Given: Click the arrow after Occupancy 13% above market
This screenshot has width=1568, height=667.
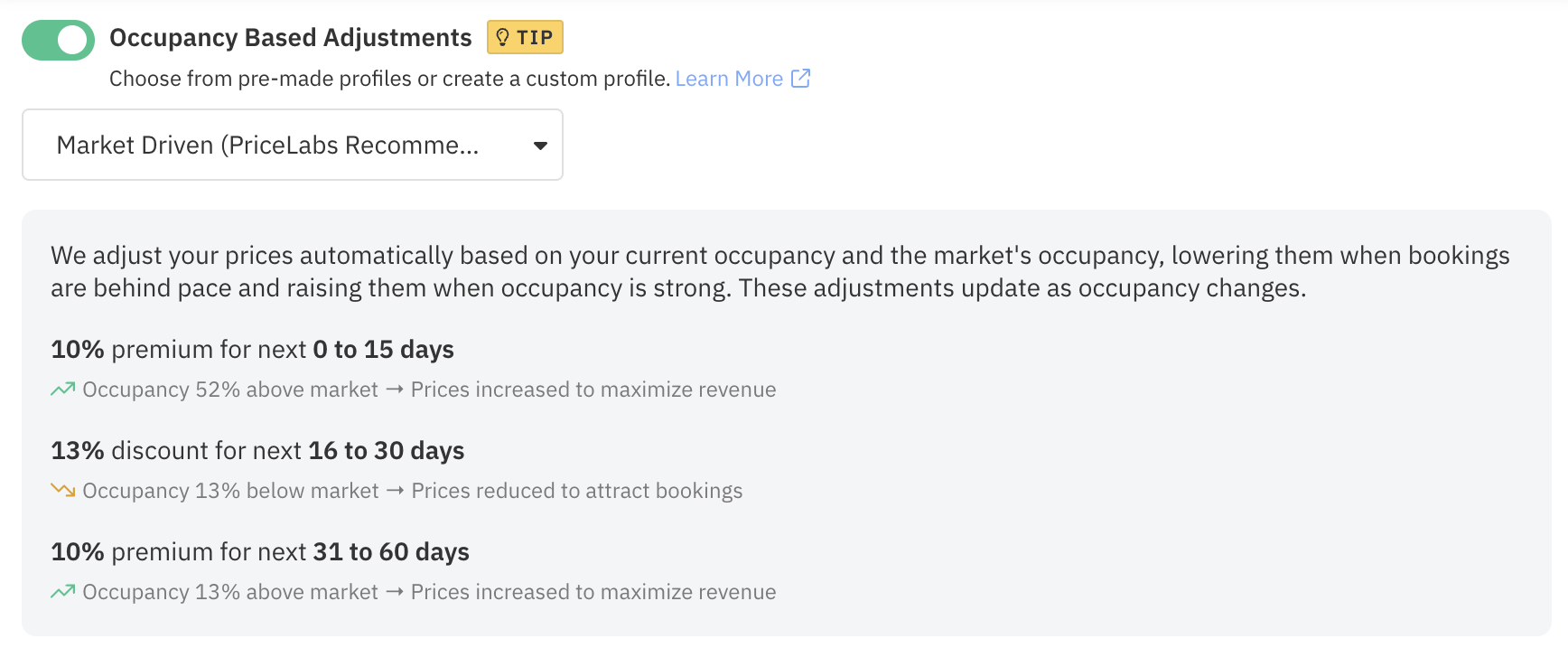Looking at the screenshot, I should point(395,592).
